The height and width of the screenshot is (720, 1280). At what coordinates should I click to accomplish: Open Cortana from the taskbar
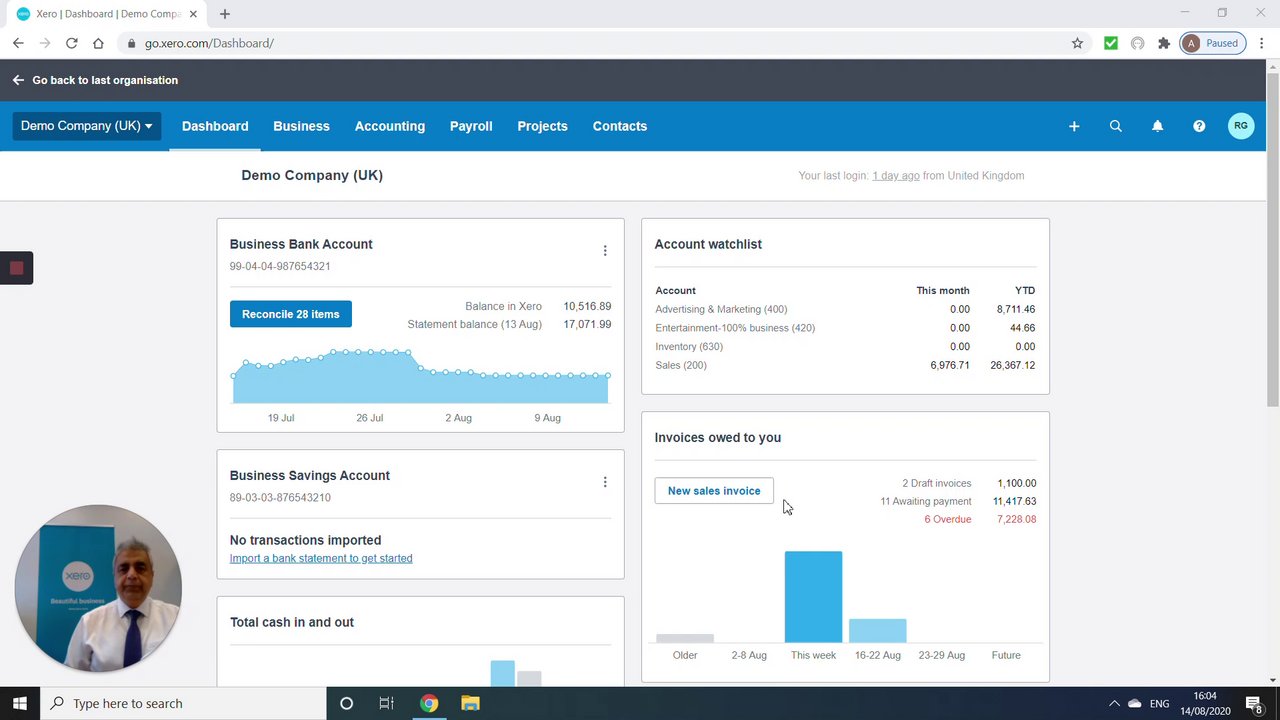pyautogui.click(x=346, y=703)
